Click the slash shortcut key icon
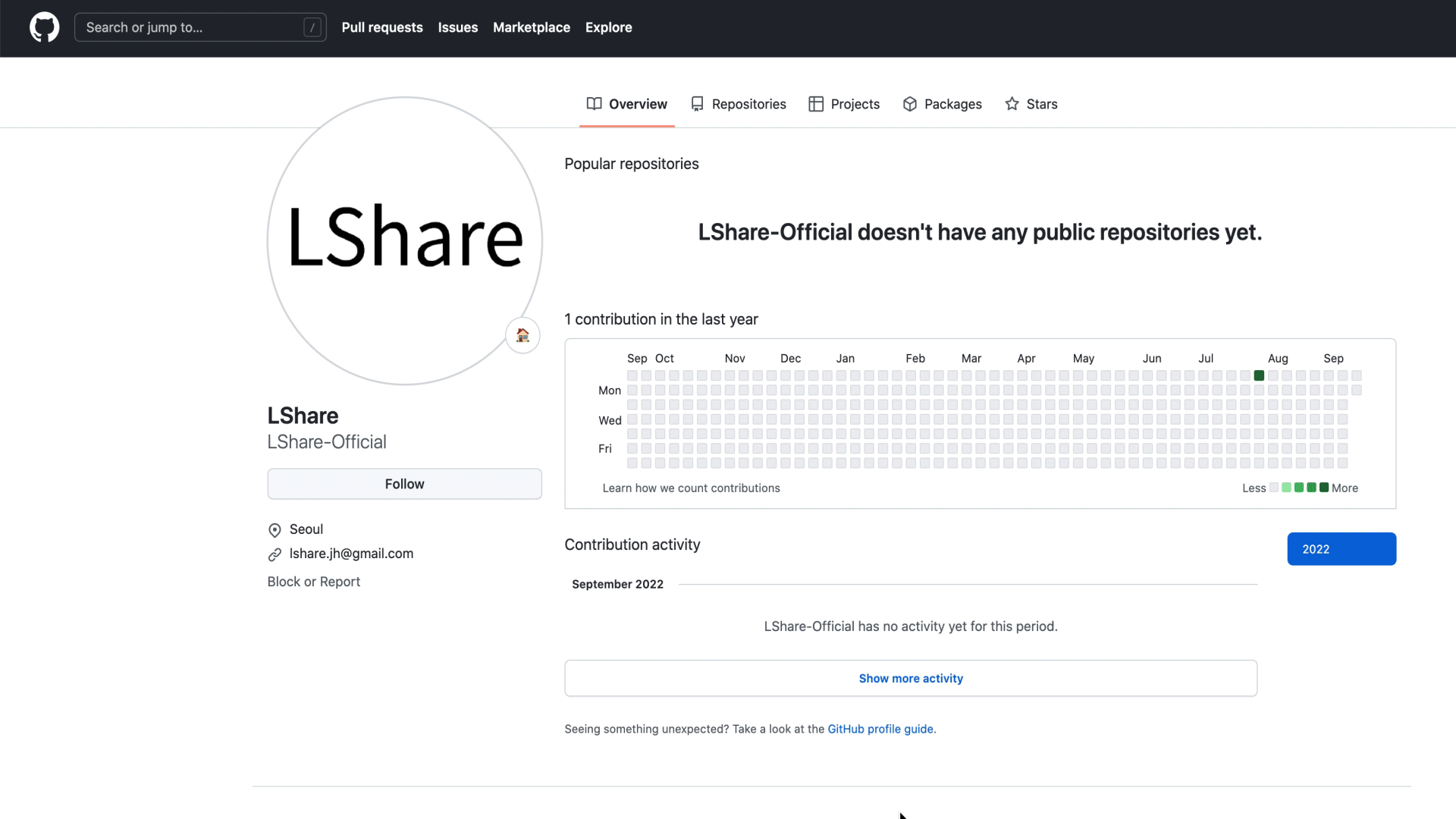The height and width of the screenshot is (819, 1456). [x=312, y=27]
